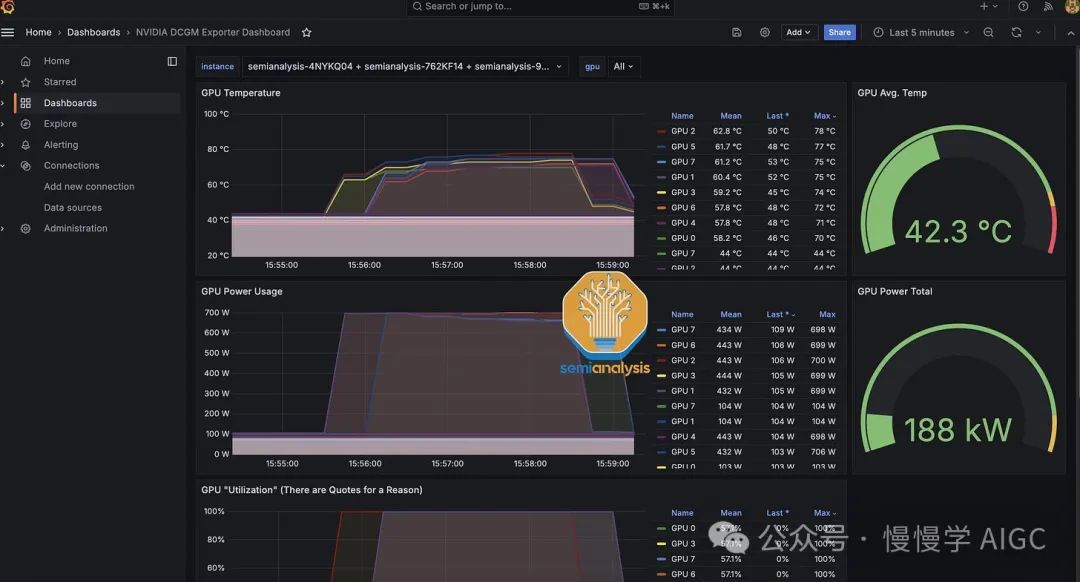This screenshot has width=1080, height=582.
Task: Open the instance variable dropdown
Action: 405,67
